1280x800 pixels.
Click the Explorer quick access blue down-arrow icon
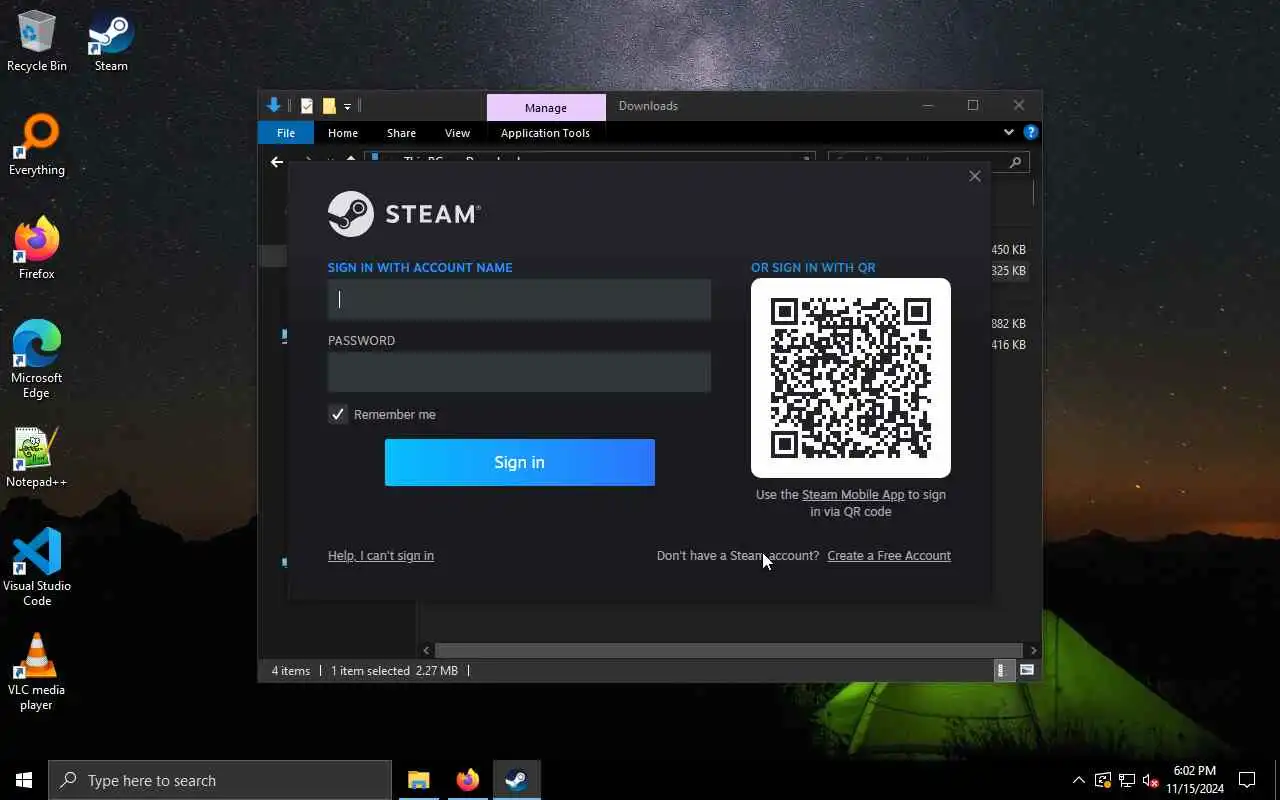coord(273,105)
